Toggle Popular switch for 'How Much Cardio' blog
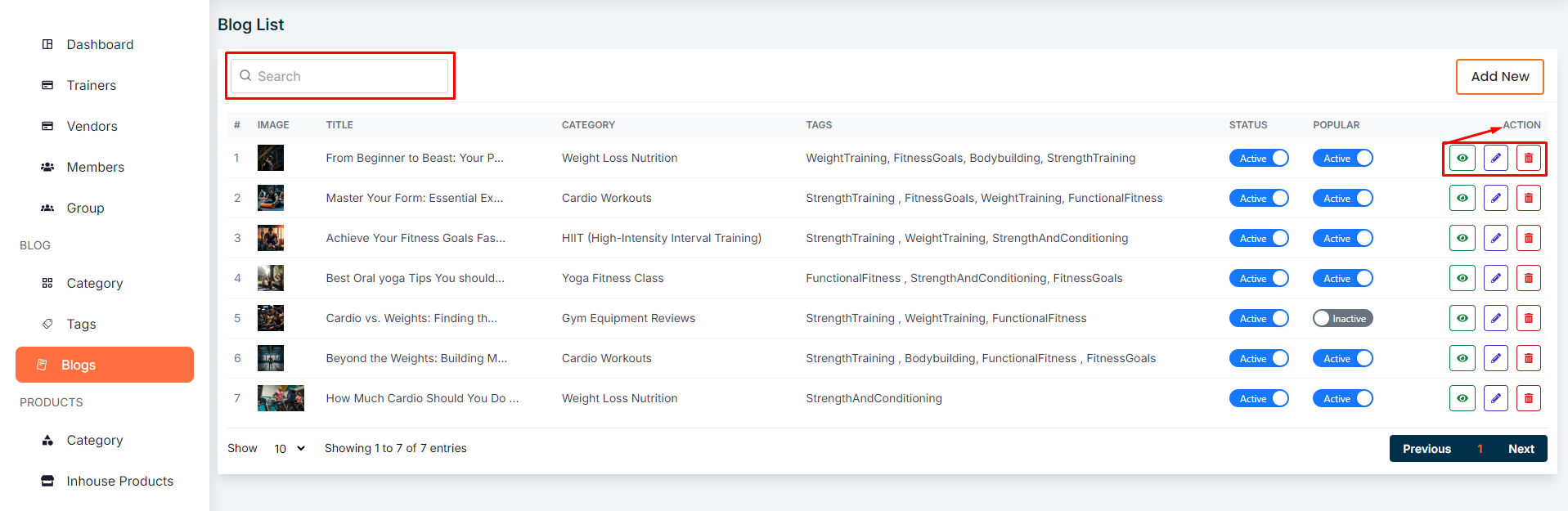Image resolution: width=1568 pixels, height=511 pixels. coord(1342,398)
